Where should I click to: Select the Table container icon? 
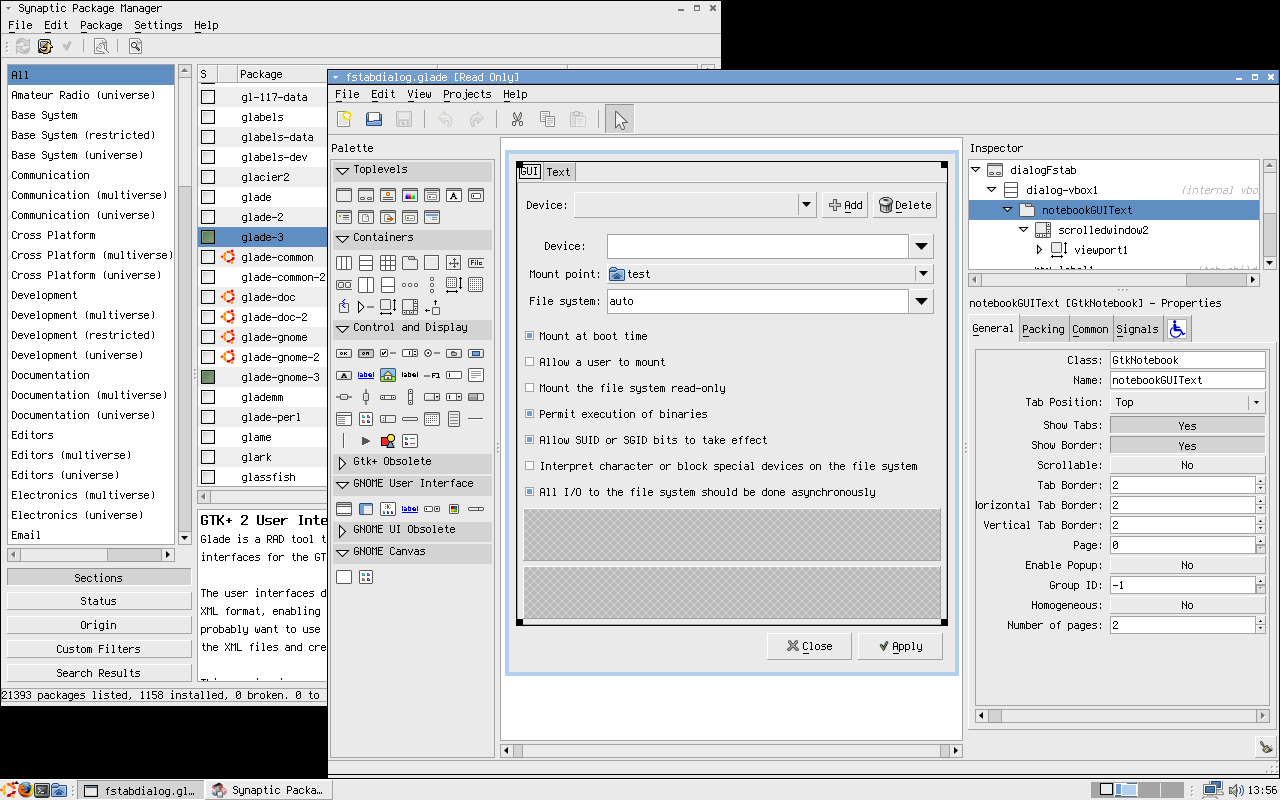[x=388, y=263]
